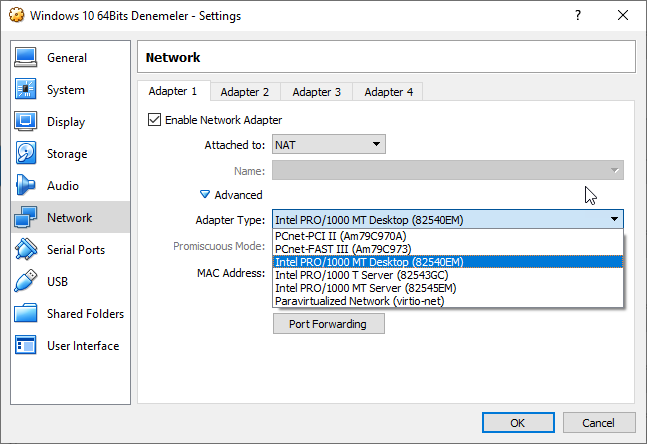Go to the Audio settings label
This screenshot has width=647, height=444.
coord(63,186)
